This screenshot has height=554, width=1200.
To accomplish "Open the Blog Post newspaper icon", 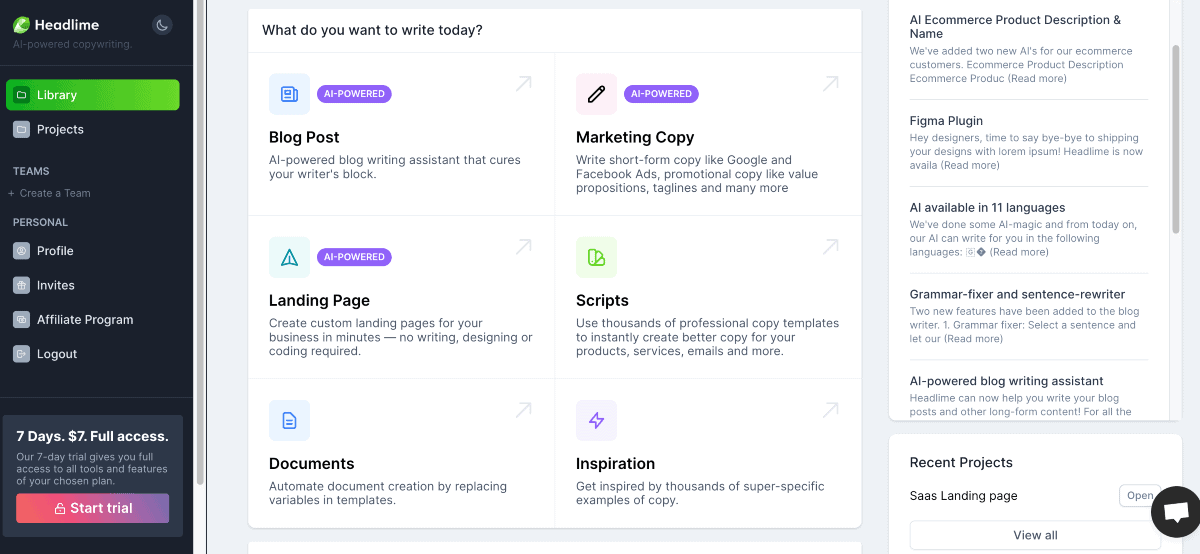I will [x=289, y=94].
